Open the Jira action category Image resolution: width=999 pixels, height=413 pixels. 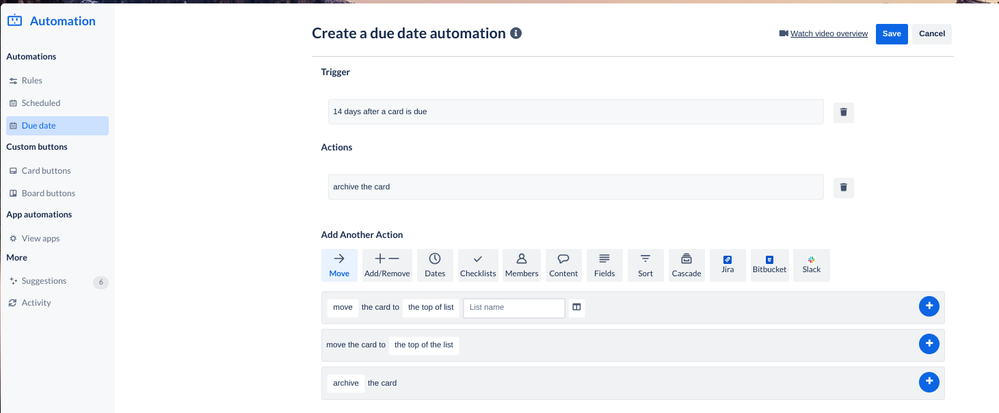point(728,265)
